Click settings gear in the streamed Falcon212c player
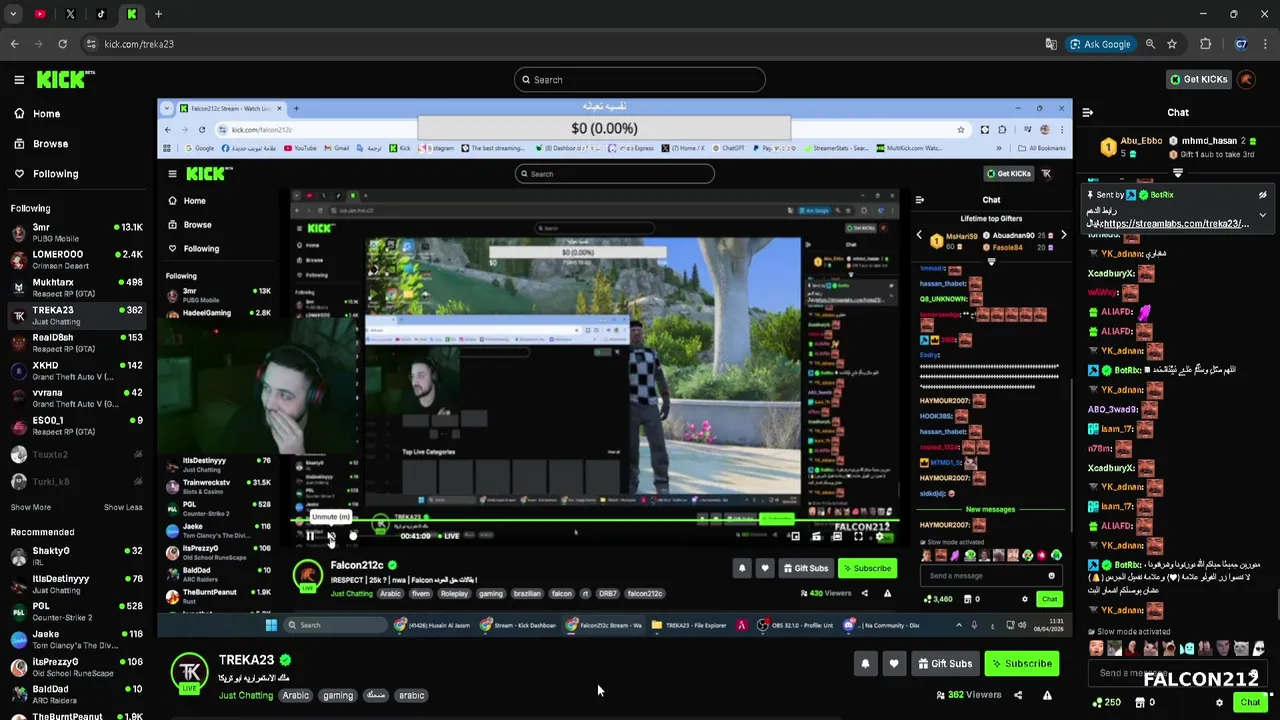This screenshot has width=1280, height=720. (879, 537)
